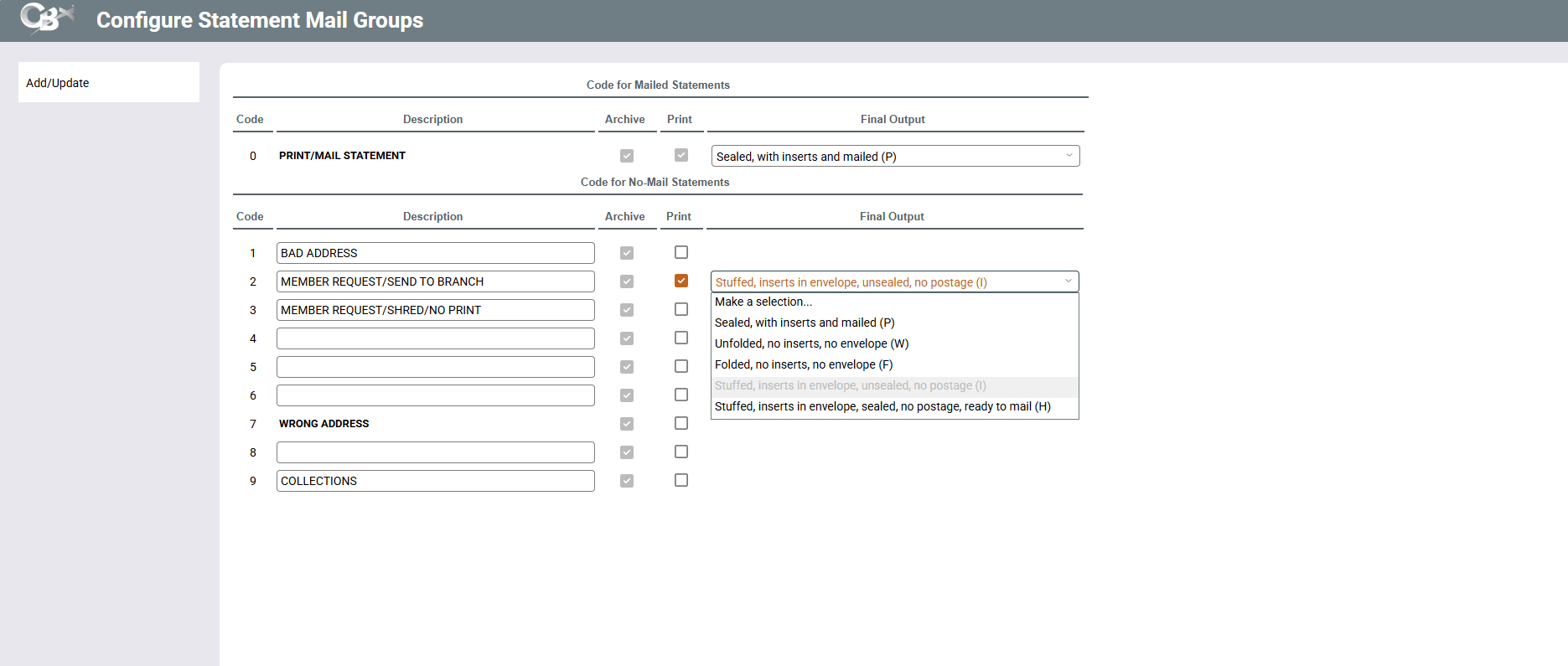Viewport: 1568px width, 666px height.
Task: Click the BAD ADDRESS description field
Action: coord(436,253)
